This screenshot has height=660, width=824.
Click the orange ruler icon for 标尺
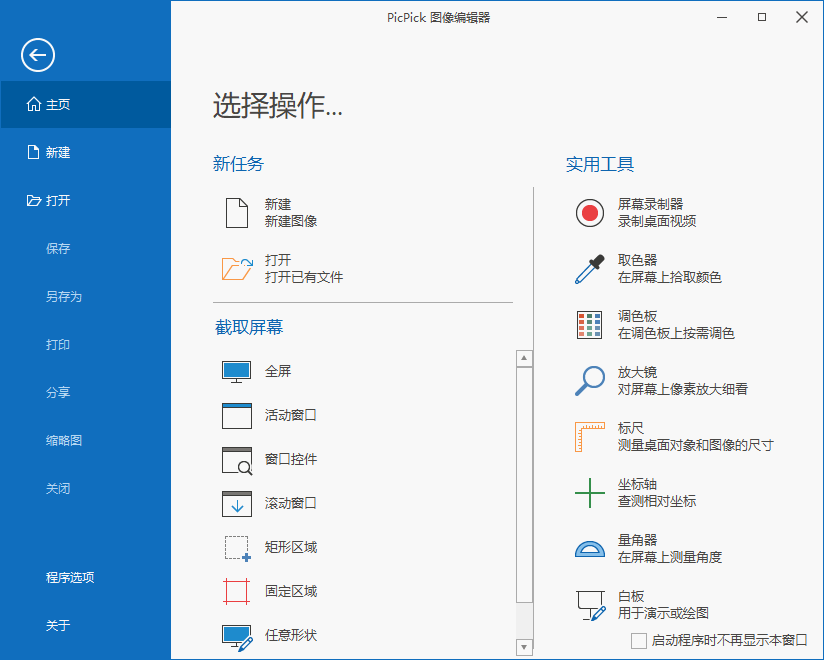[x=590, y=437]
